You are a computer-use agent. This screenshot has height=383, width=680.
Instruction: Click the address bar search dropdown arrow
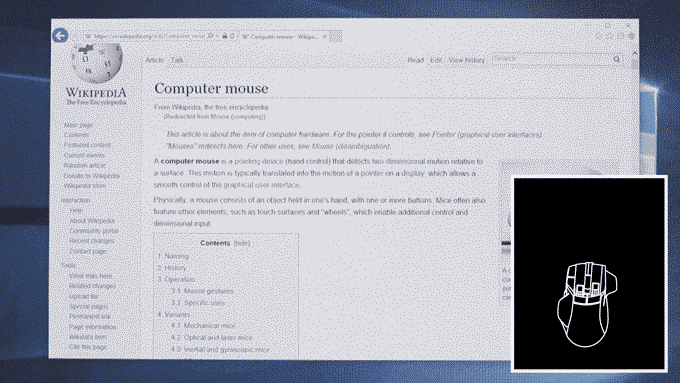[x=217, y=36]
